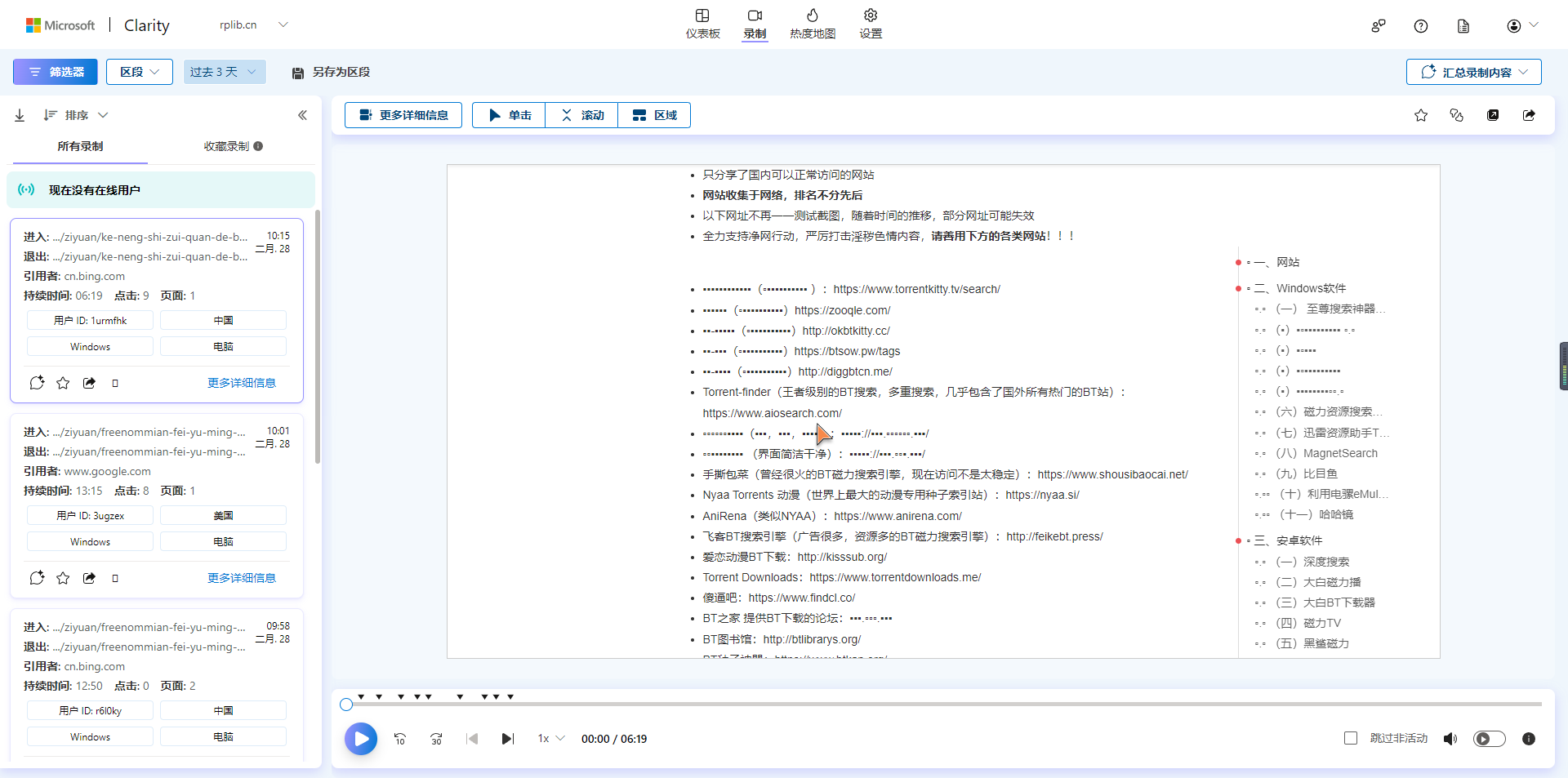Click the download recordings icon in sidebar
Screen dimensions: 1568x778
[19, 115]
